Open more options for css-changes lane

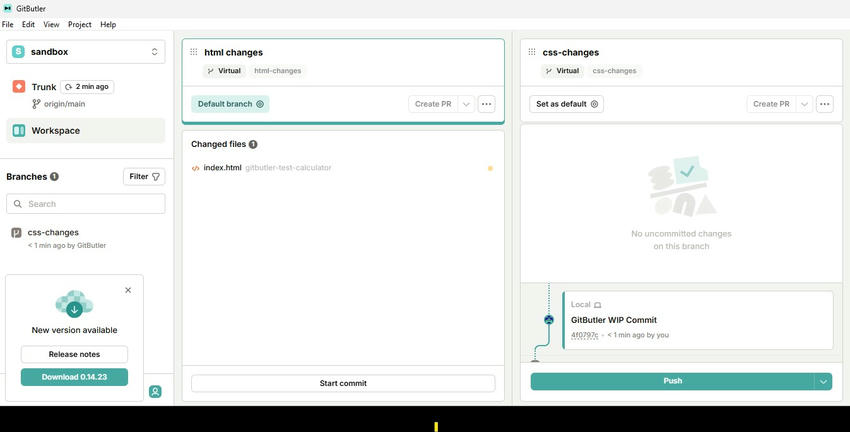pos(825,104)
